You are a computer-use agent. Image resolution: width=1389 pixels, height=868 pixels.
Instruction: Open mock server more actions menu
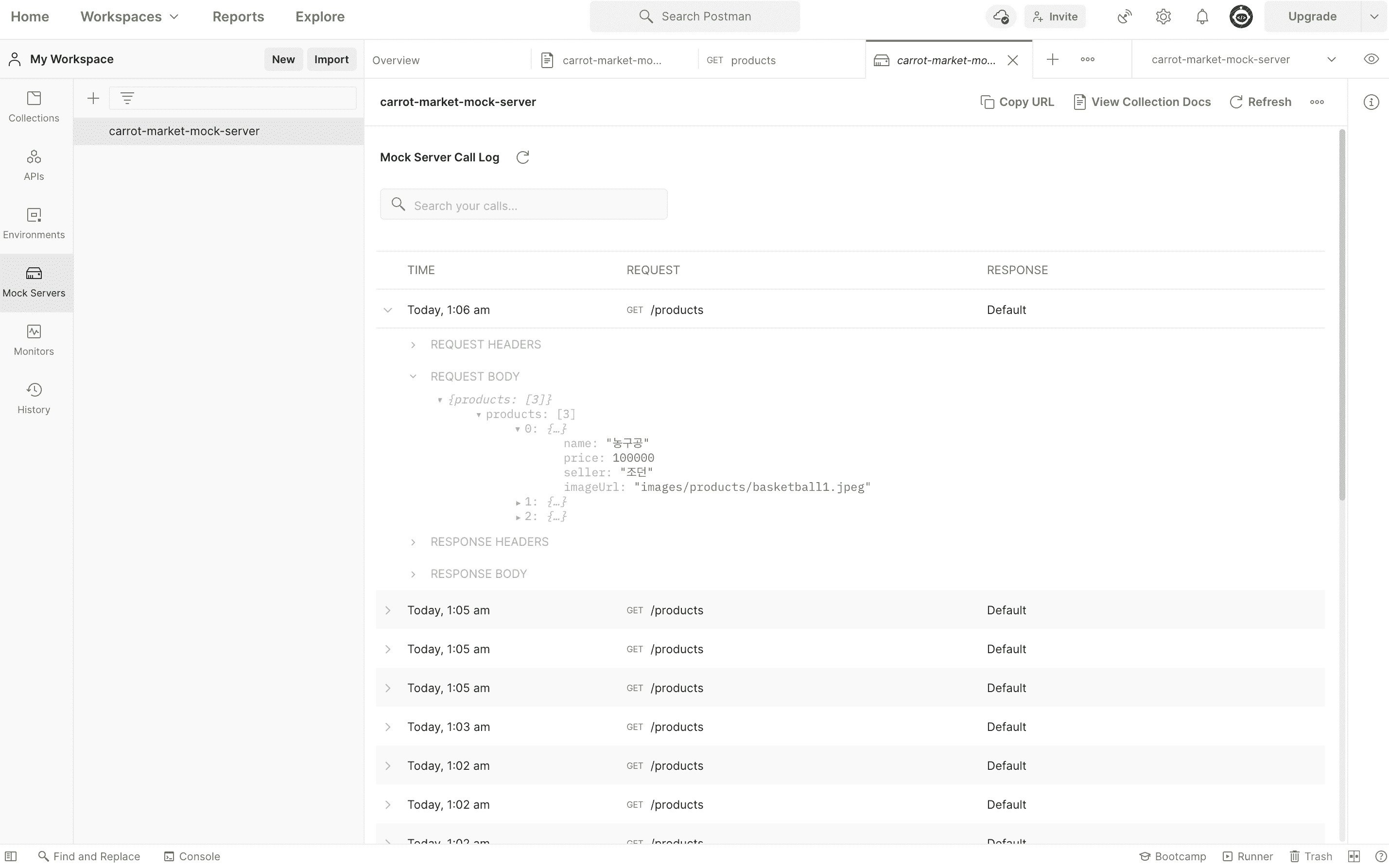coord(1317,102)
